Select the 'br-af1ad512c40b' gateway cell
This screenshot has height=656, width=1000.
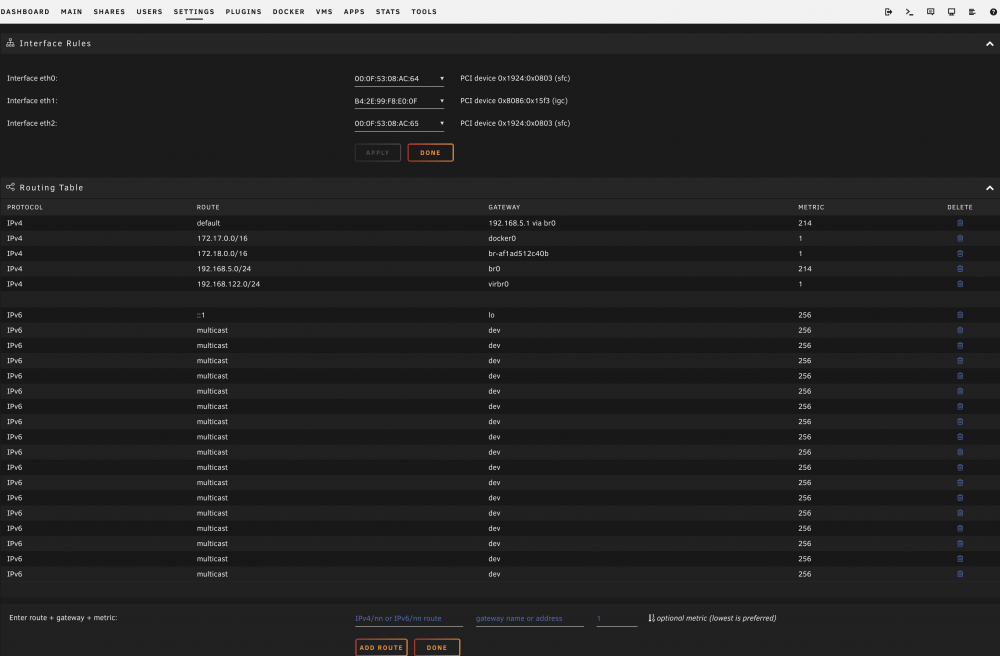[518, 254]
